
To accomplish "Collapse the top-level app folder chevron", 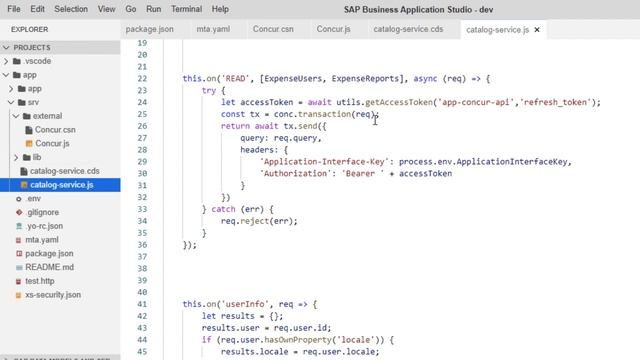I will 6,75.
